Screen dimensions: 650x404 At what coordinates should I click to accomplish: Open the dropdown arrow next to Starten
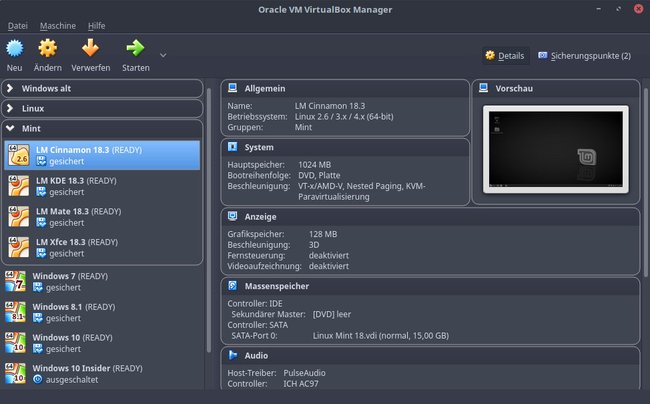(163, 55)
